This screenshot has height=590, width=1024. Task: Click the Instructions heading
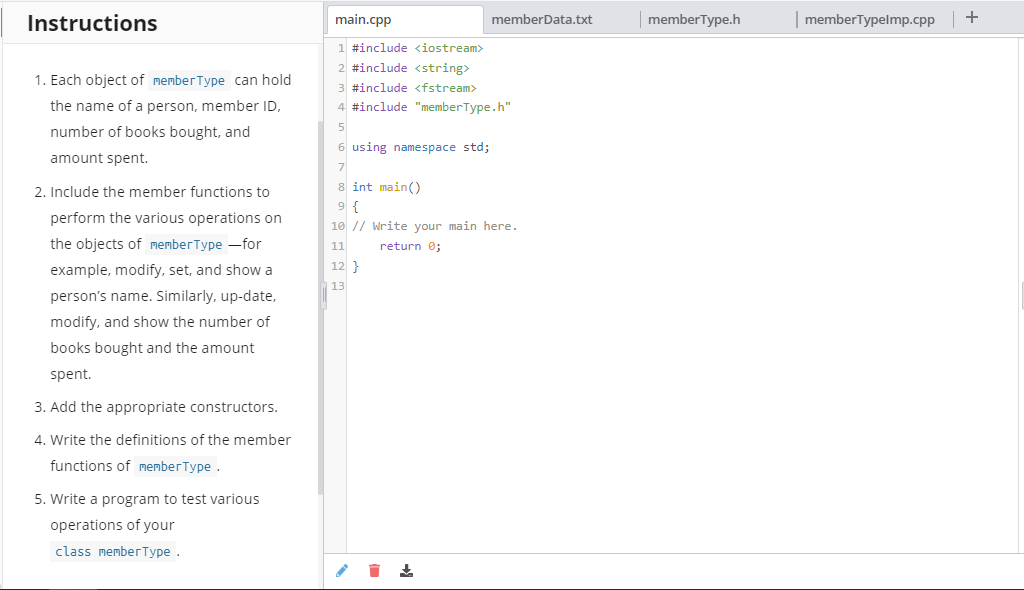tap(92, 24)
